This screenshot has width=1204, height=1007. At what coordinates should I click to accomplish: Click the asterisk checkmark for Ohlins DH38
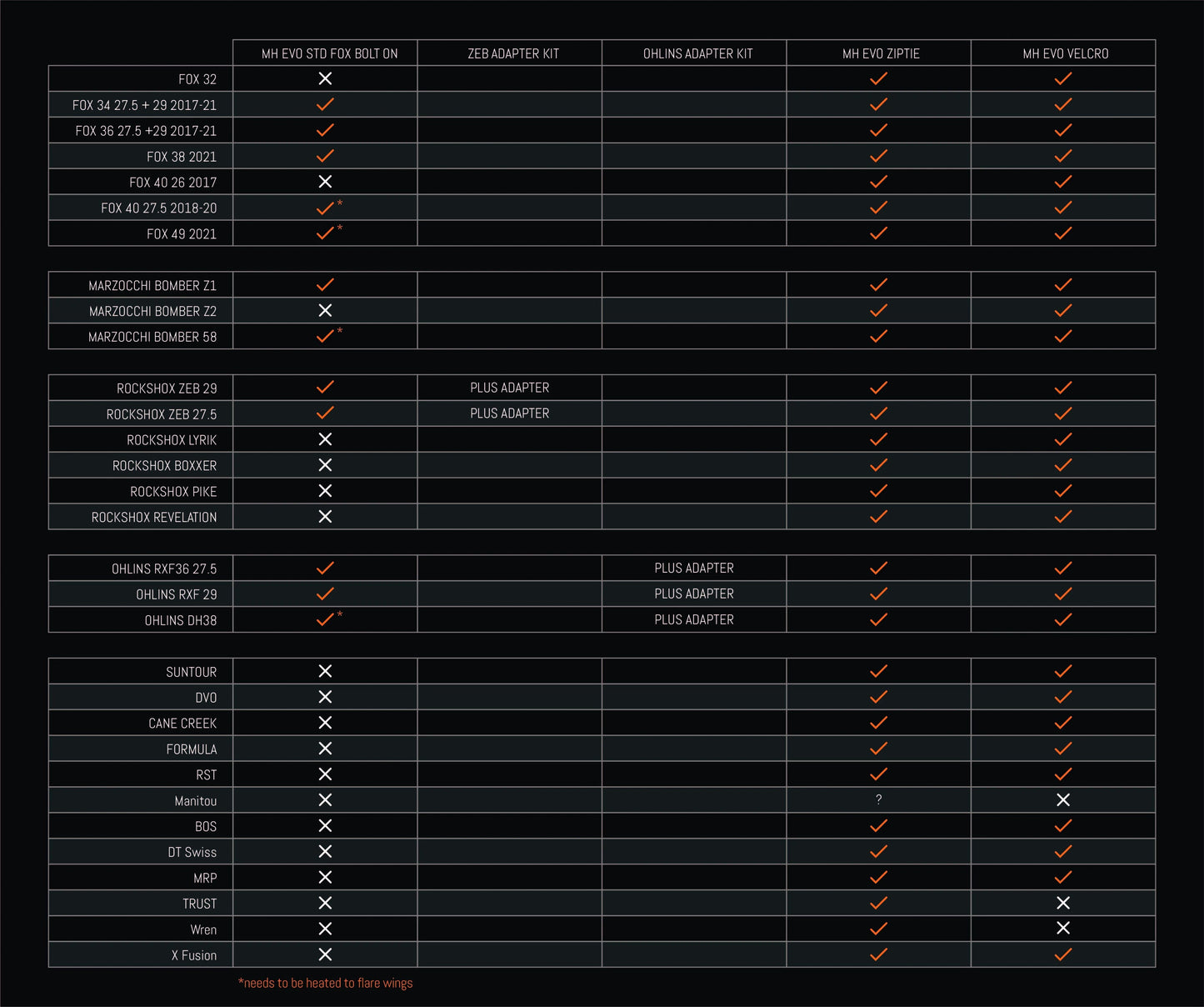pyautogui.click(x=326, y=619)
